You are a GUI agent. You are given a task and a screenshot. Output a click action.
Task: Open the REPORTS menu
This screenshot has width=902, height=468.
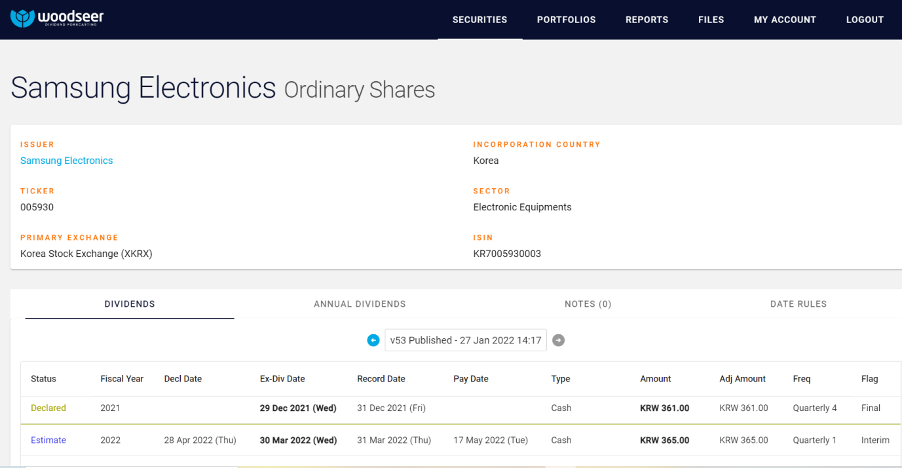[647, 20]
